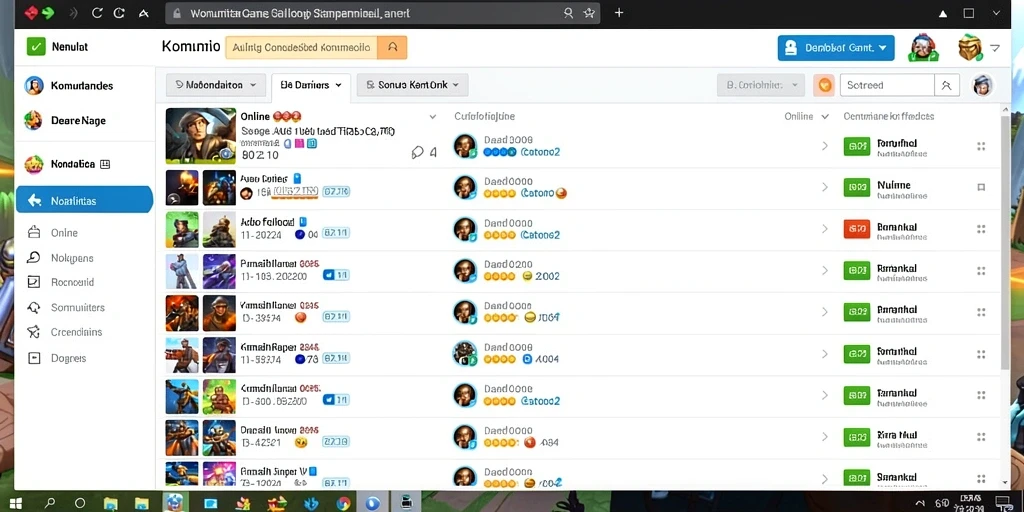Click the green checkmark logo beside Nenulat
1024x512 pixels.
[x=36, y=47]
